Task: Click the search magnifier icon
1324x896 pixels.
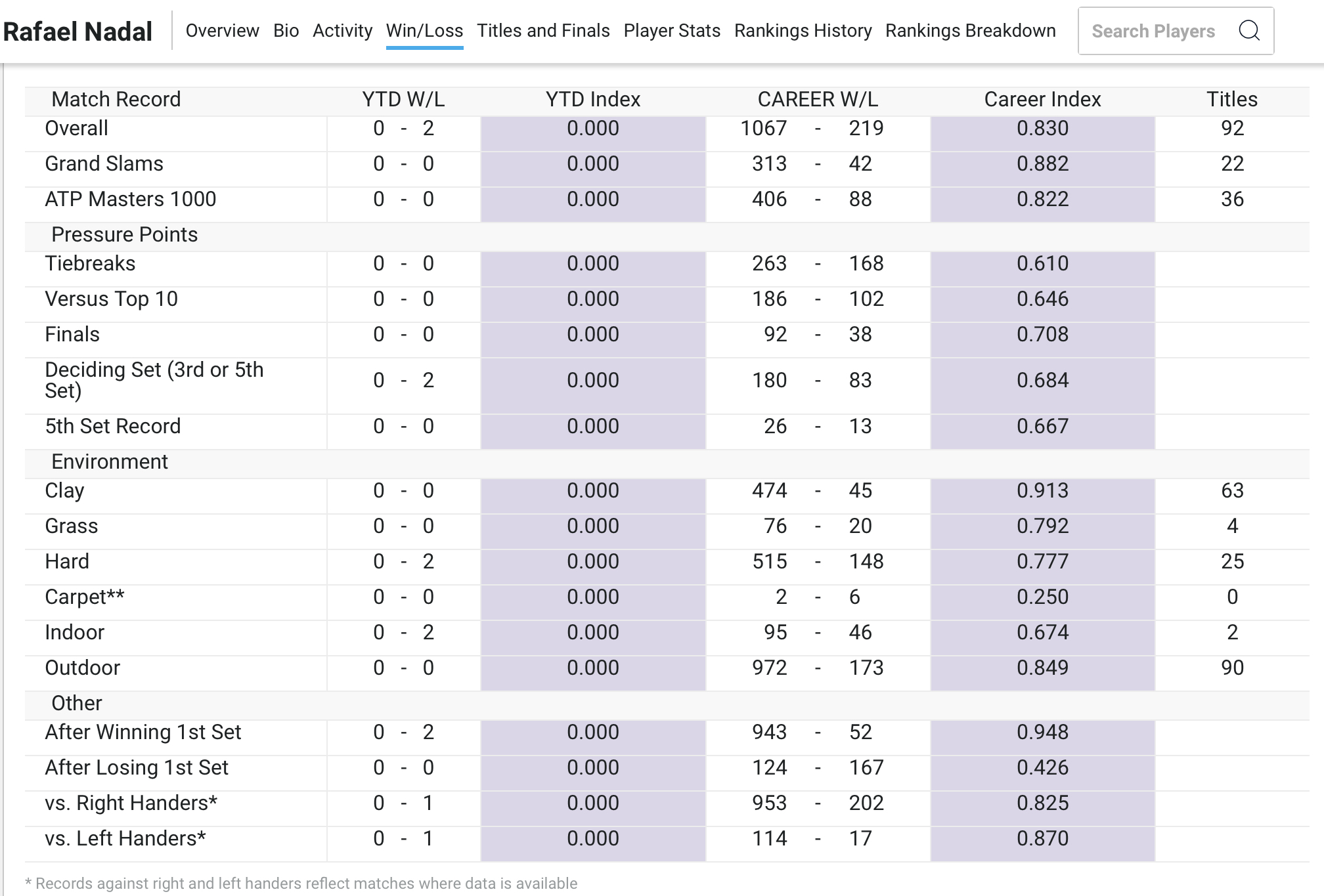Action: click(x=1248, y=30)
